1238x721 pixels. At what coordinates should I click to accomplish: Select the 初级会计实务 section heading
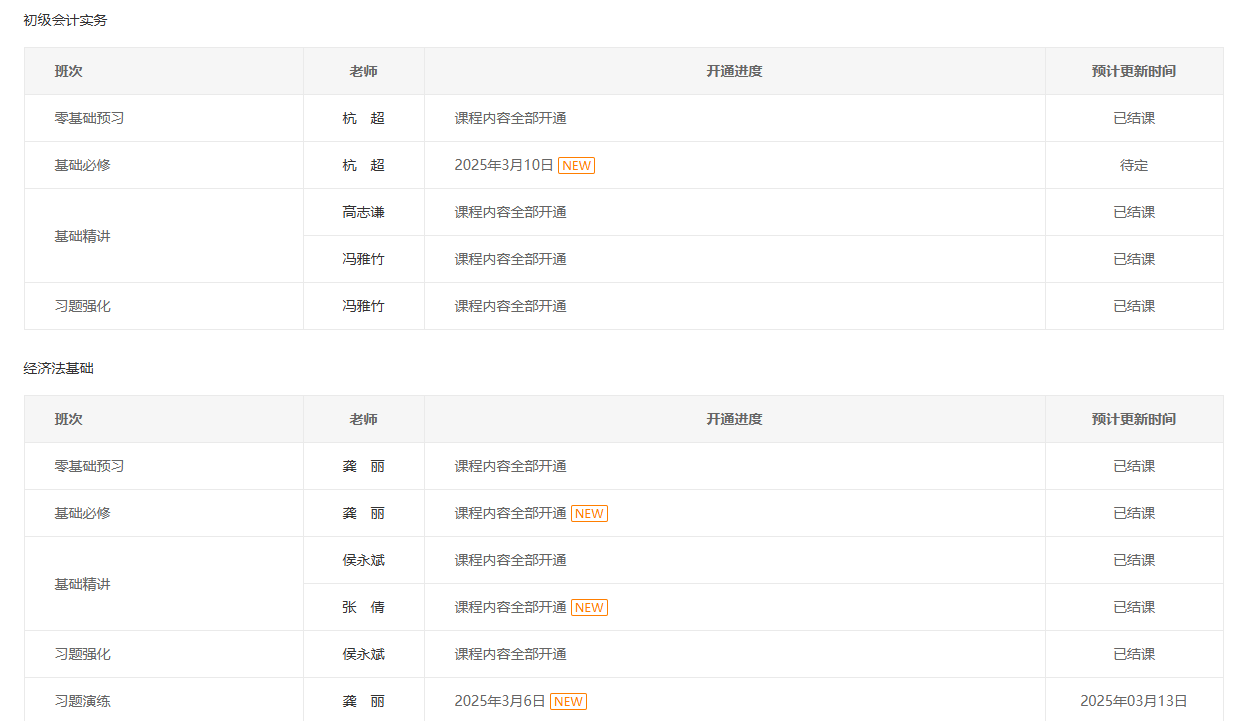[65, 20]
